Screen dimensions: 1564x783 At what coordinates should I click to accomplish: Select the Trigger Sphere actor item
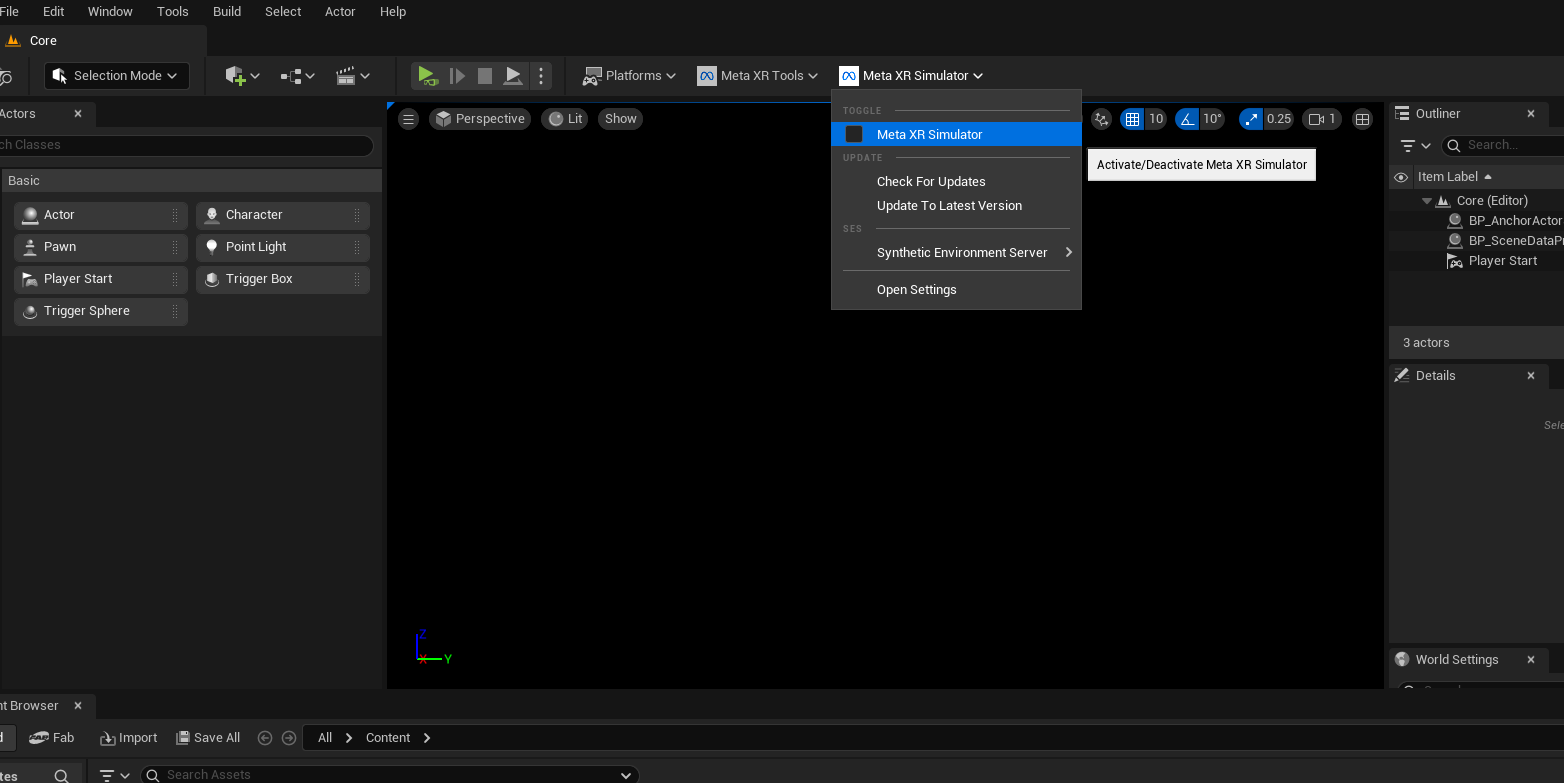coord(101,311)
